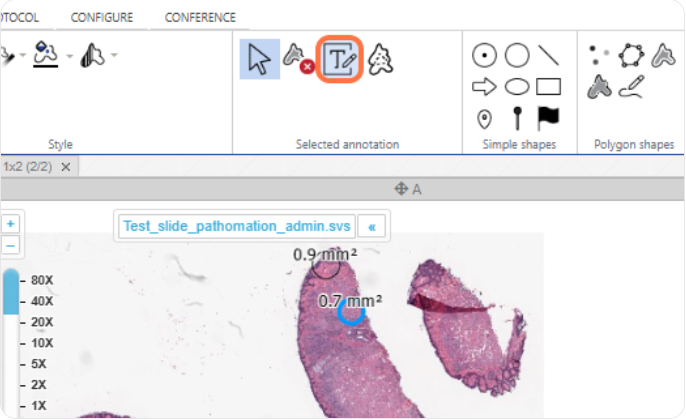The image size is (686, 420).
Task: Choose the freehand pencil drawing tool
Action: (631, 87)
